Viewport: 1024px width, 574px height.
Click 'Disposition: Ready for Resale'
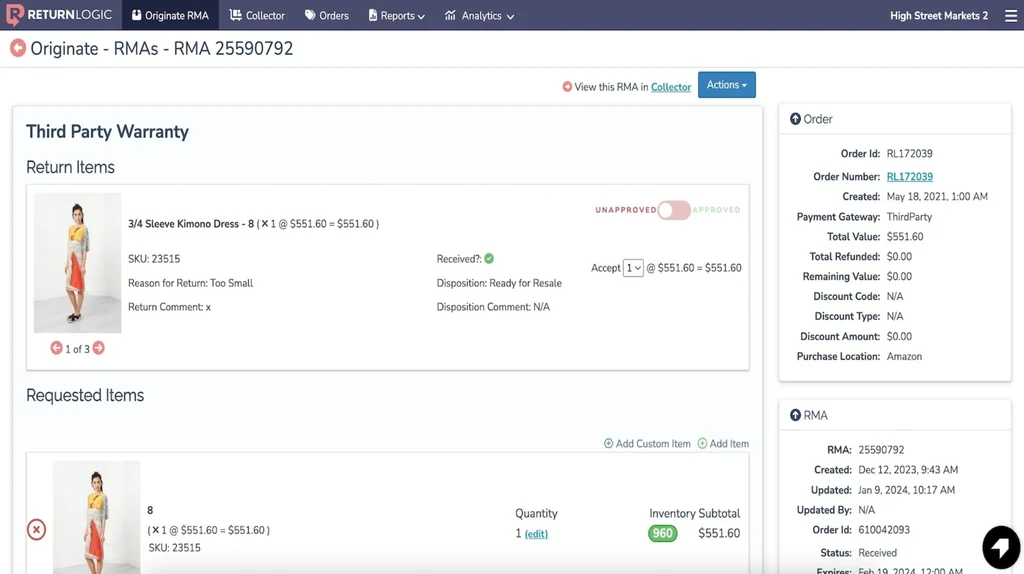pos(499,283)
